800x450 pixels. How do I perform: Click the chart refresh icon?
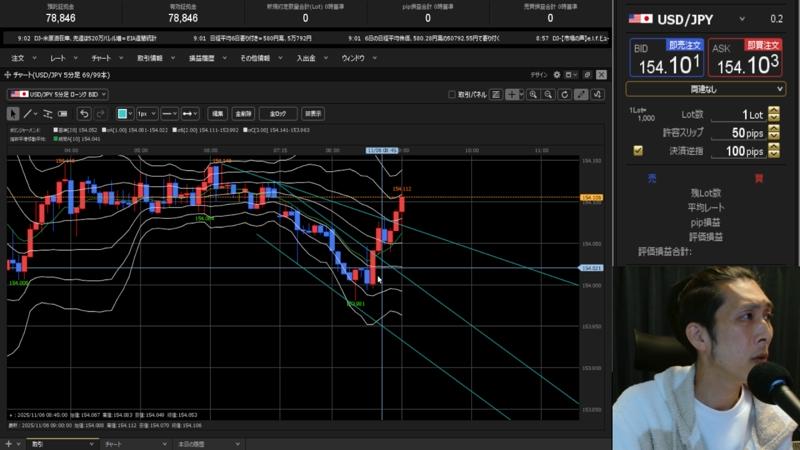pos(565,94)
